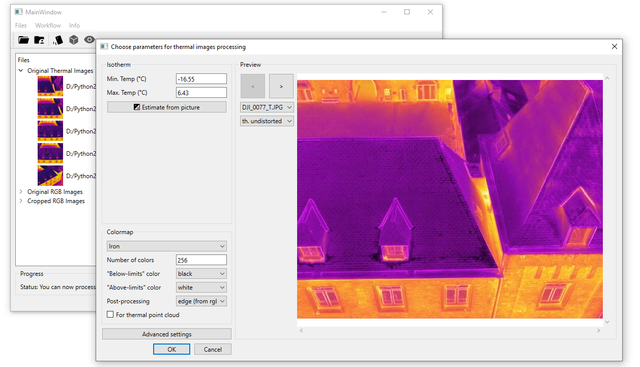Select the 'Original RGB Images' tree label
The image size is (640, 367).
[x=55, y=191]
